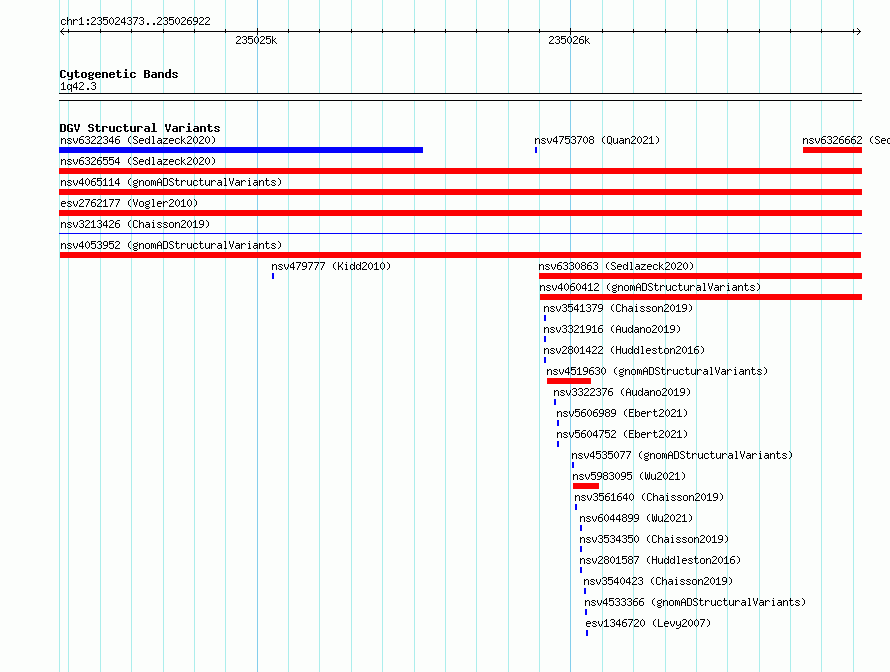The image size is (890, 672).
Task: Click nsv6044899 (Wu2021) label
Action: pos(636,518)
